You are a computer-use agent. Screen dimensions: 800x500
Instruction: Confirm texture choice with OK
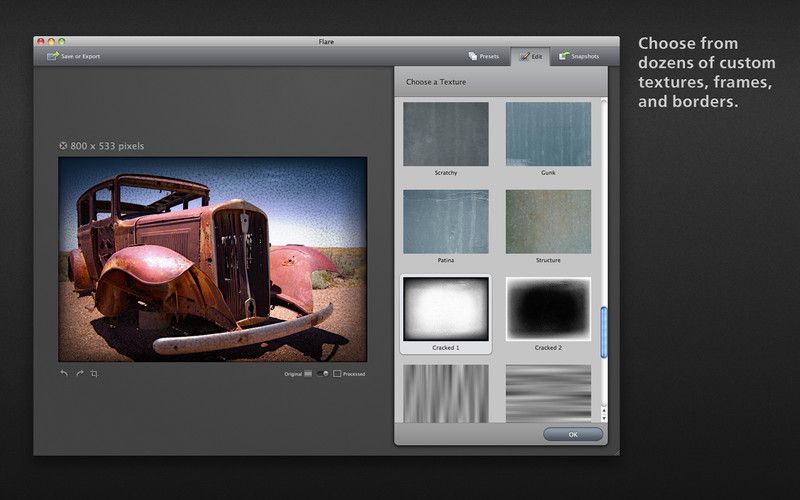coord(572,434)
